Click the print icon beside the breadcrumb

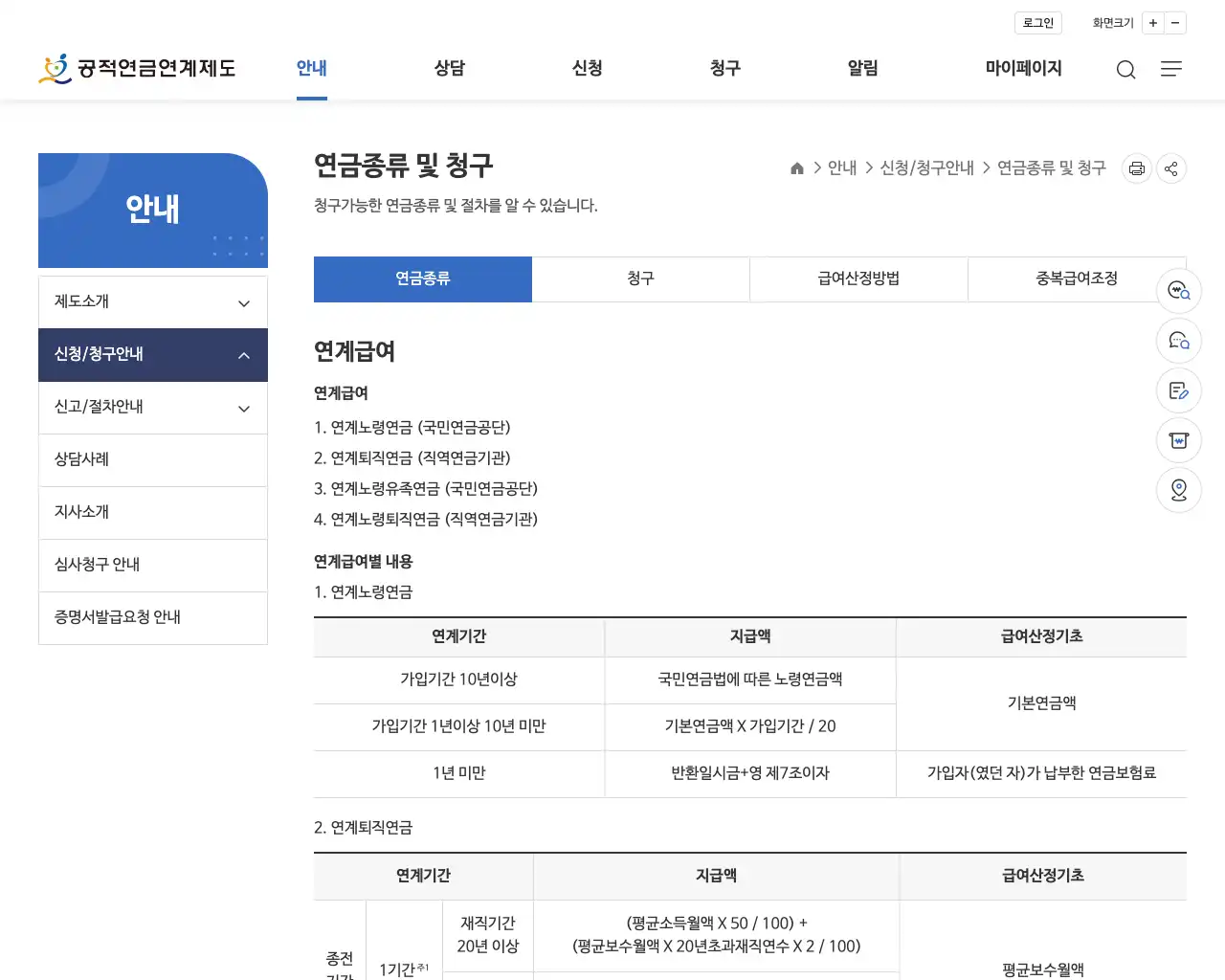pos(1136,168)
